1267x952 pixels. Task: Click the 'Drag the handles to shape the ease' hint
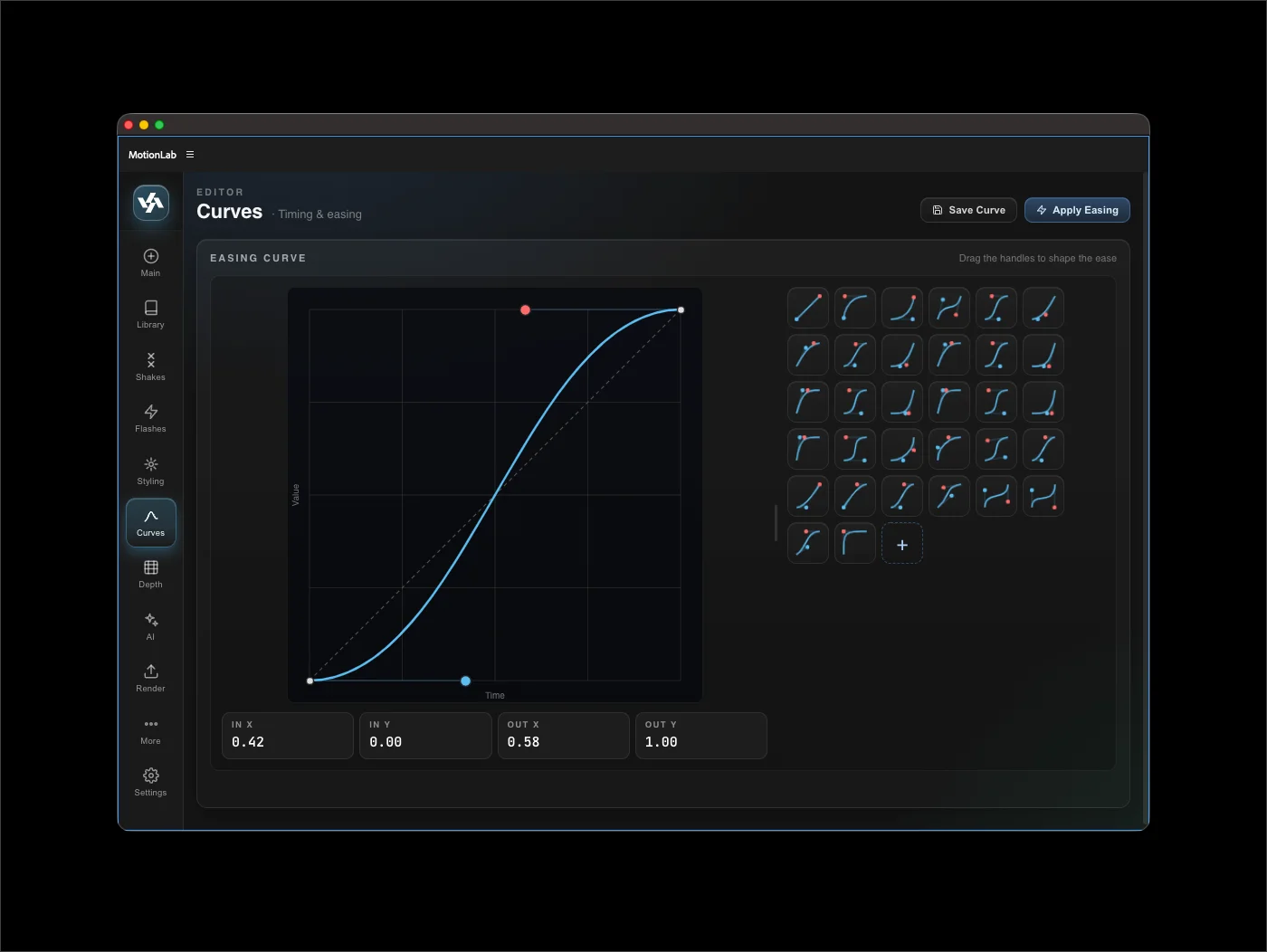(x=1037, y=258)
